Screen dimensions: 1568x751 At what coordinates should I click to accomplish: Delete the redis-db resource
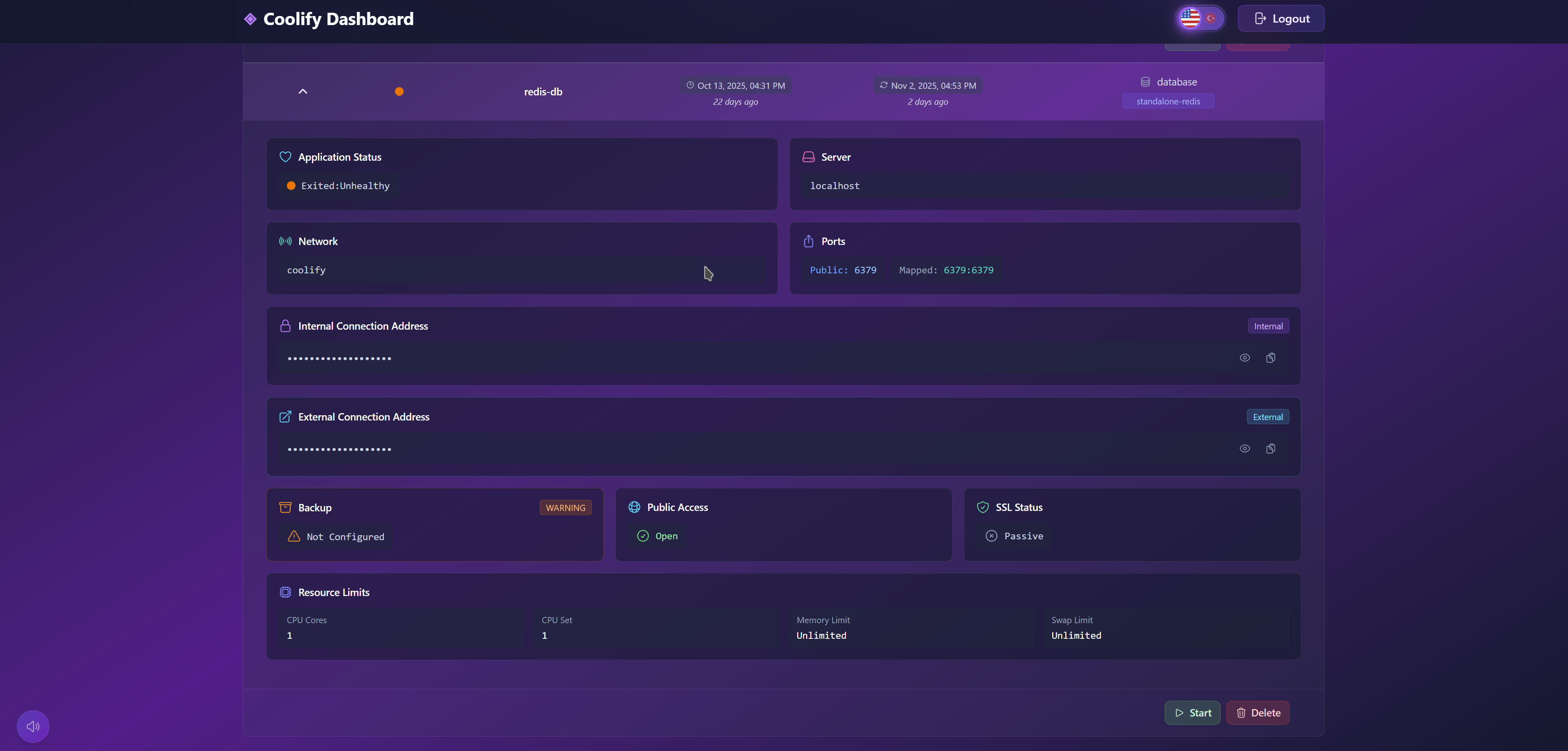pos(1258,713)
